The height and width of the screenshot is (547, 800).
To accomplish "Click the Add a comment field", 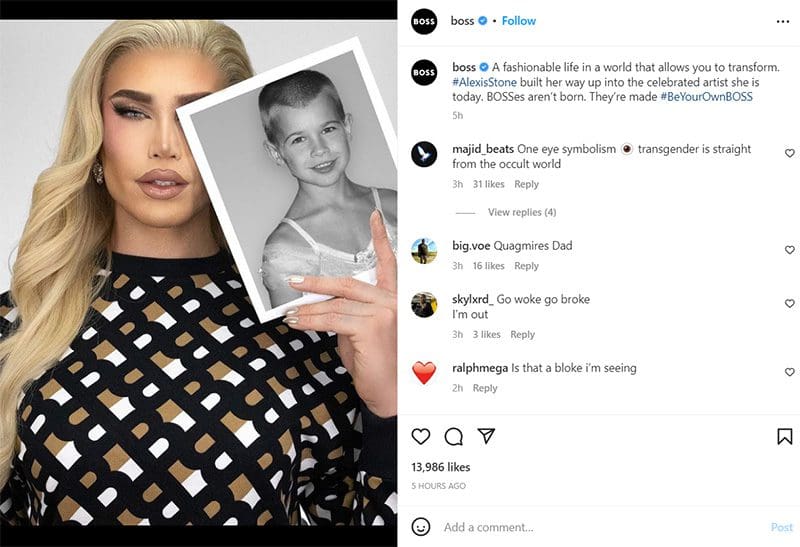I will point(602,527).
